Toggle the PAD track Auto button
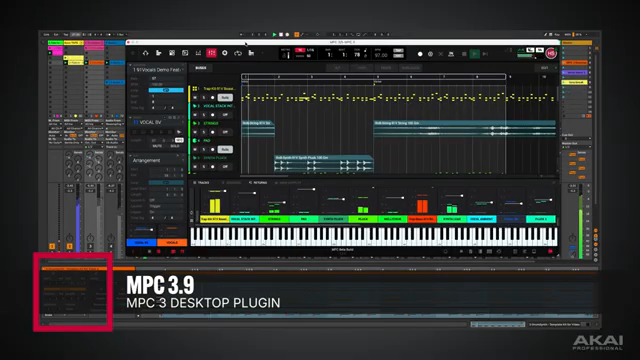 click(x=225, y=149)
